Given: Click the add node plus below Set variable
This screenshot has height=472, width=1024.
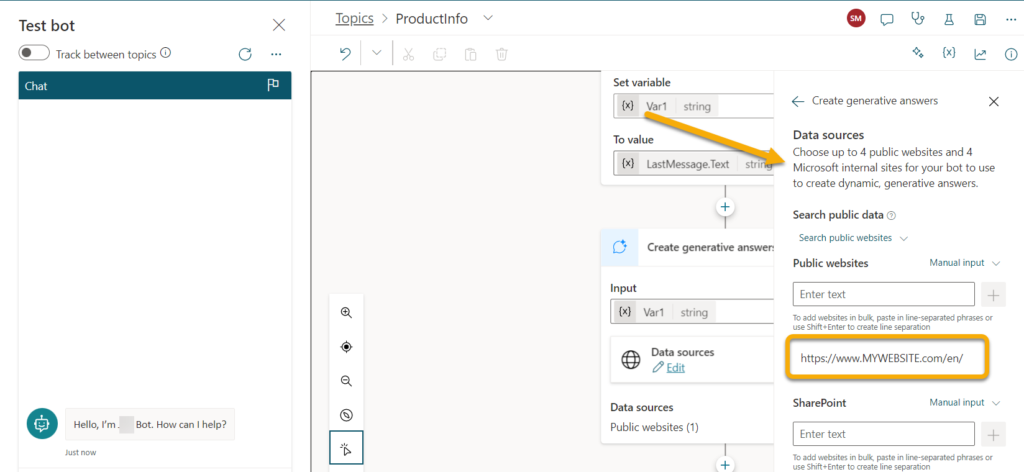Looking at the screenshot, I should click(x=725, y=207).
